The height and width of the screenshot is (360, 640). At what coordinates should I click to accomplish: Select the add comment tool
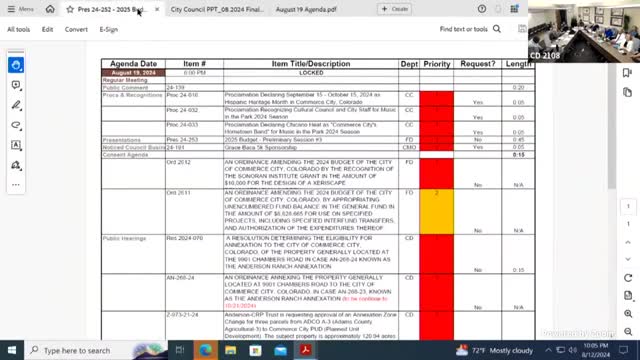coord(16,85)
